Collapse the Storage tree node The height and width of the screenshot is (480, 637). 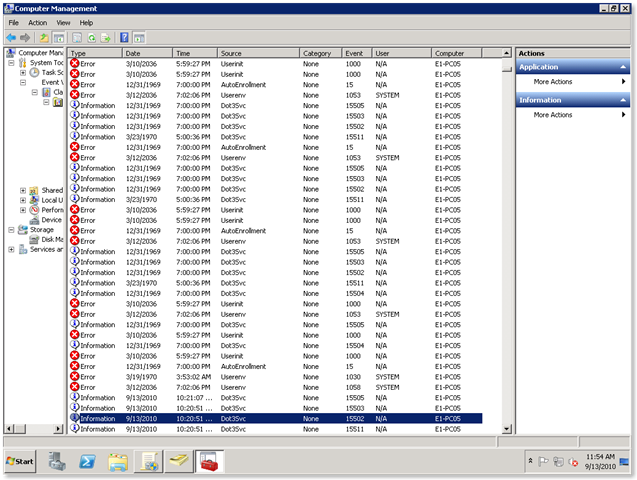(12, 229)
